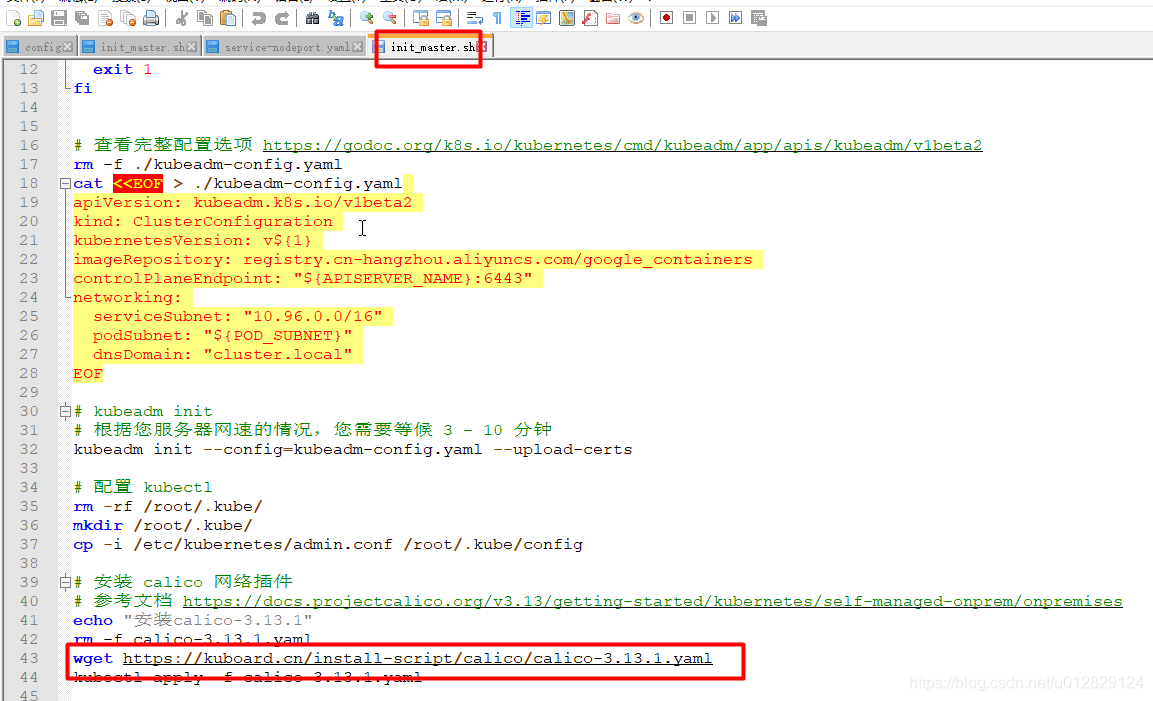Collapse the fold at line 30 comment
The image size is (1153, 701).
(65, 411)
